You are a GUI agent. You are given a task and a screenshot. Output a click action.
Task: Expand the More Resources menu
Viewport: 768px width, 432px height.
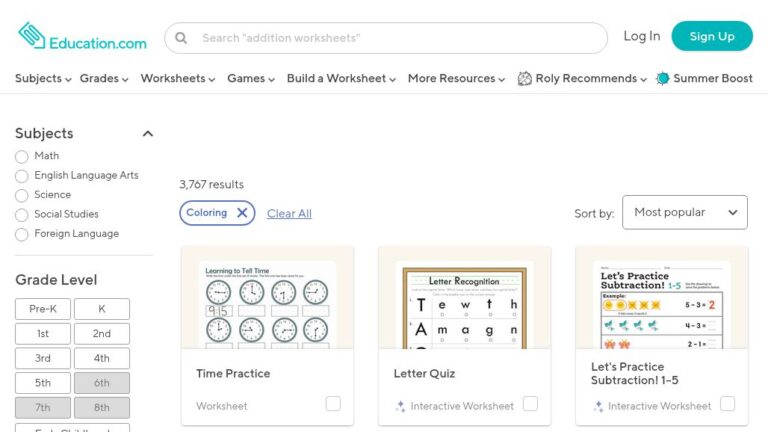coord(456,78)
